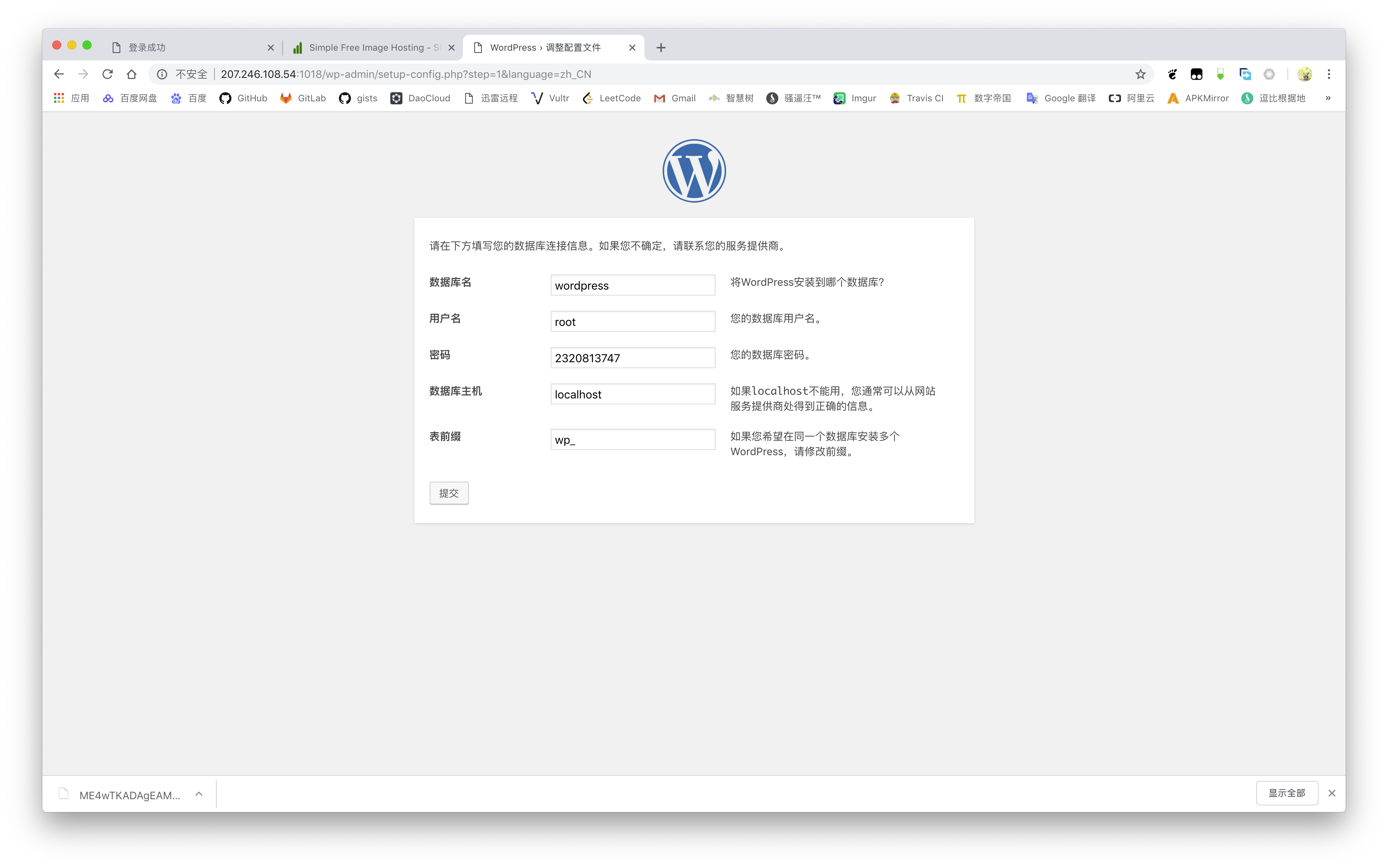Close the 登录成功 tab

click(270, 48)
